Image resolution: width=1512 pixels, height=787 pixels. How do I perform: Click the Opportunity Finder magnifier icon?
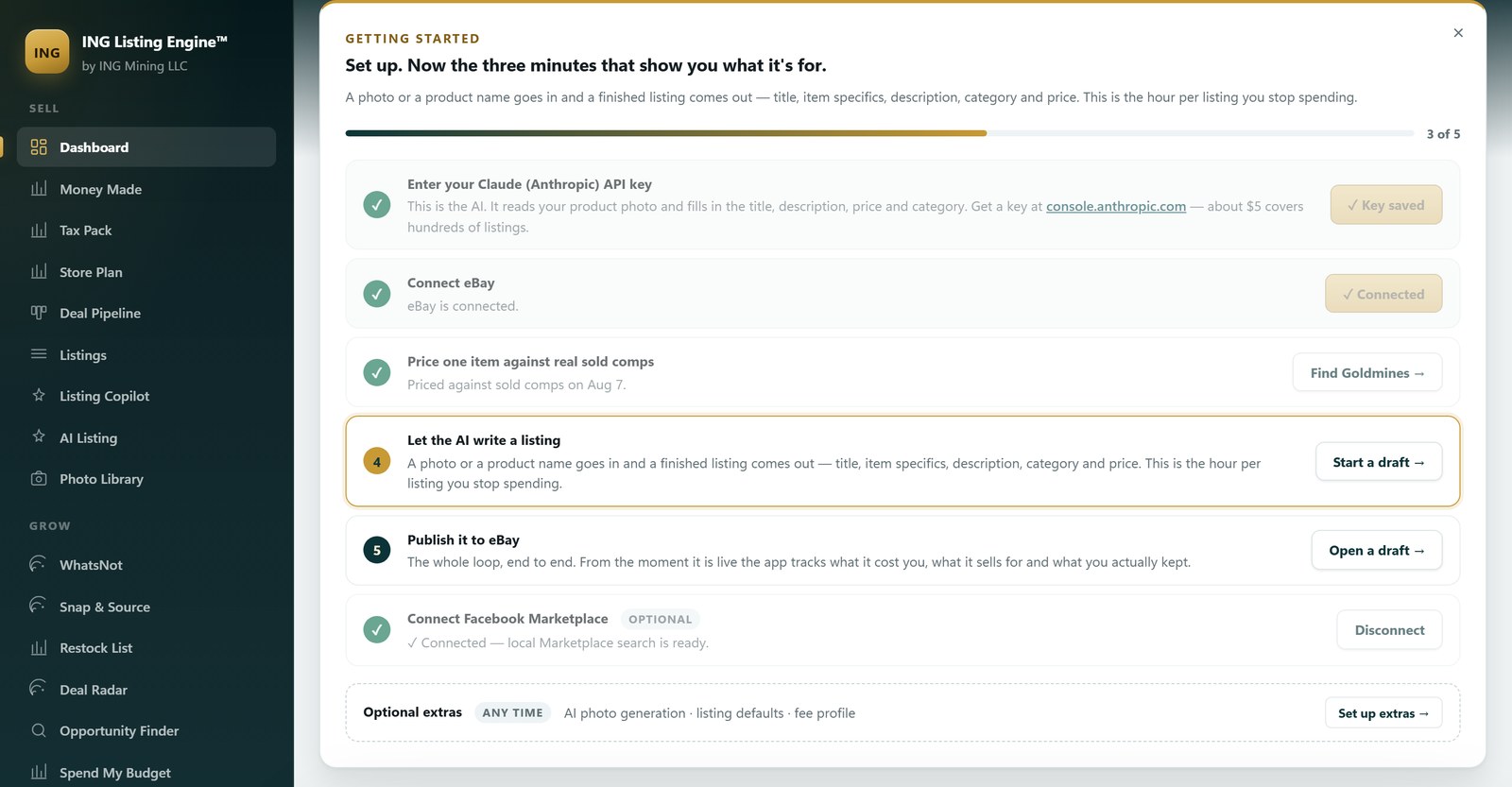(x=39, y=730)
